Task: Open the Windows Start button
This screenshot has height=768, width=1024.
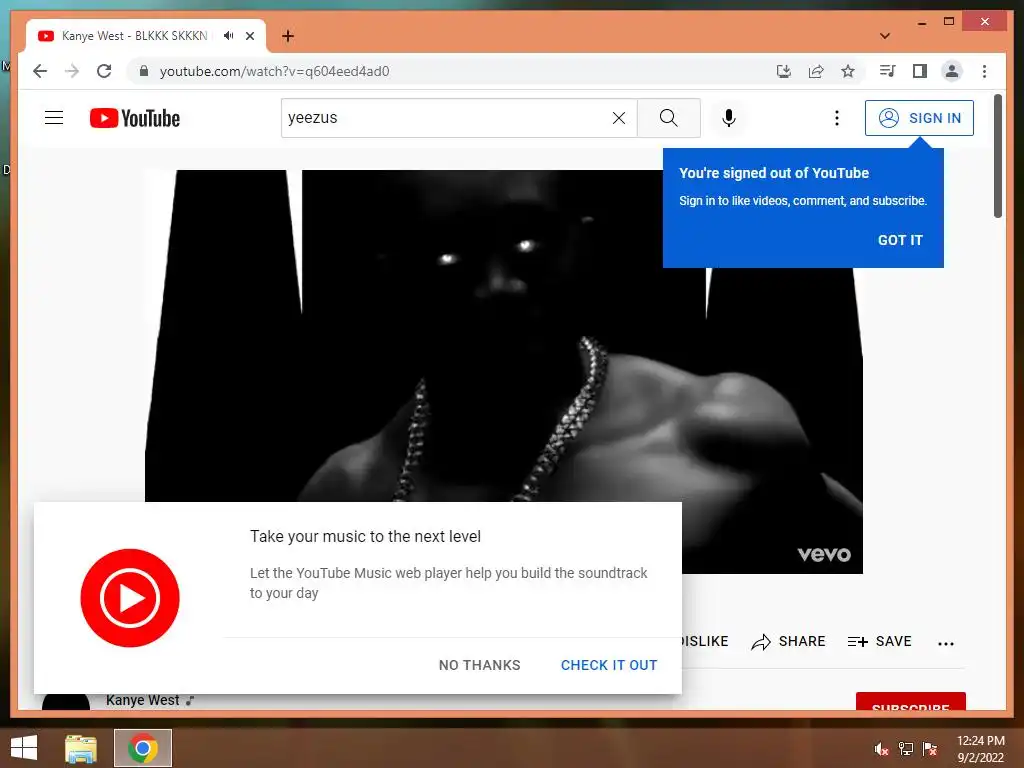Action: [24, 748]
